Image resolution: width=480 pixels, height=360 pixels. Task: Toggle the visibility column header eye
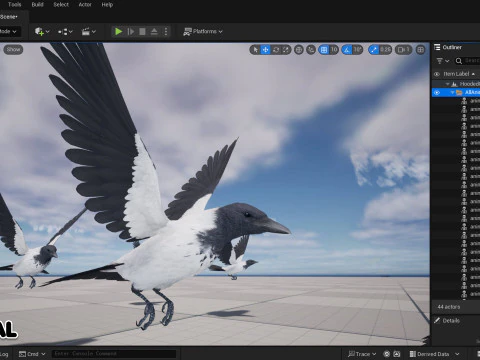(437, 74)
